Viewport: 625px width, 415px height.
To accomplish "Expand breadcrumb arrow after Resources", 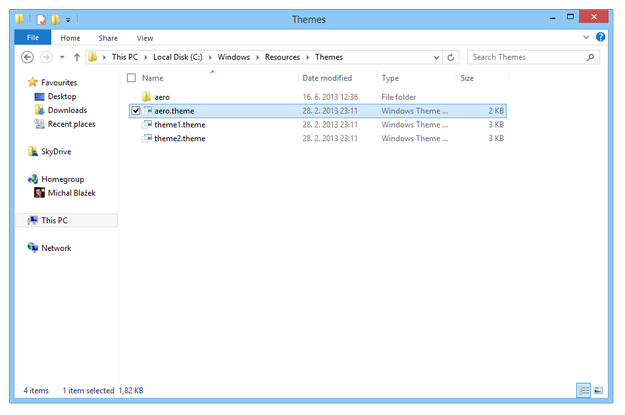I will [308, 57].
